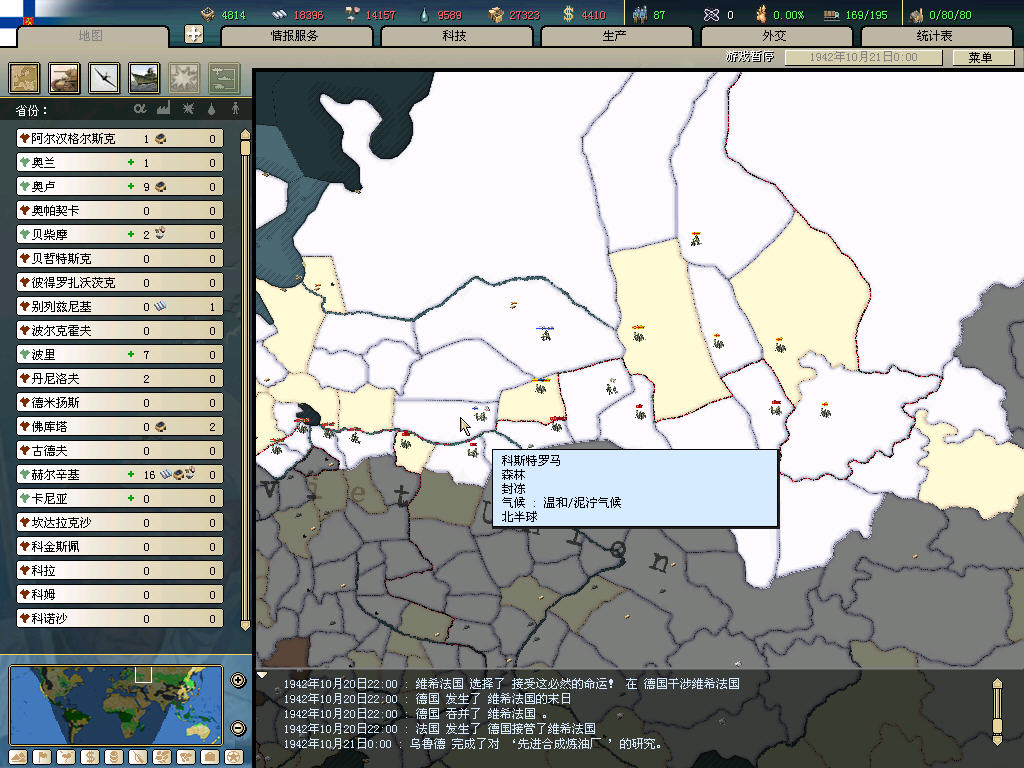
Task: Switch to the dollar-sign economic map mode
Action: click(x=90, y=757)
